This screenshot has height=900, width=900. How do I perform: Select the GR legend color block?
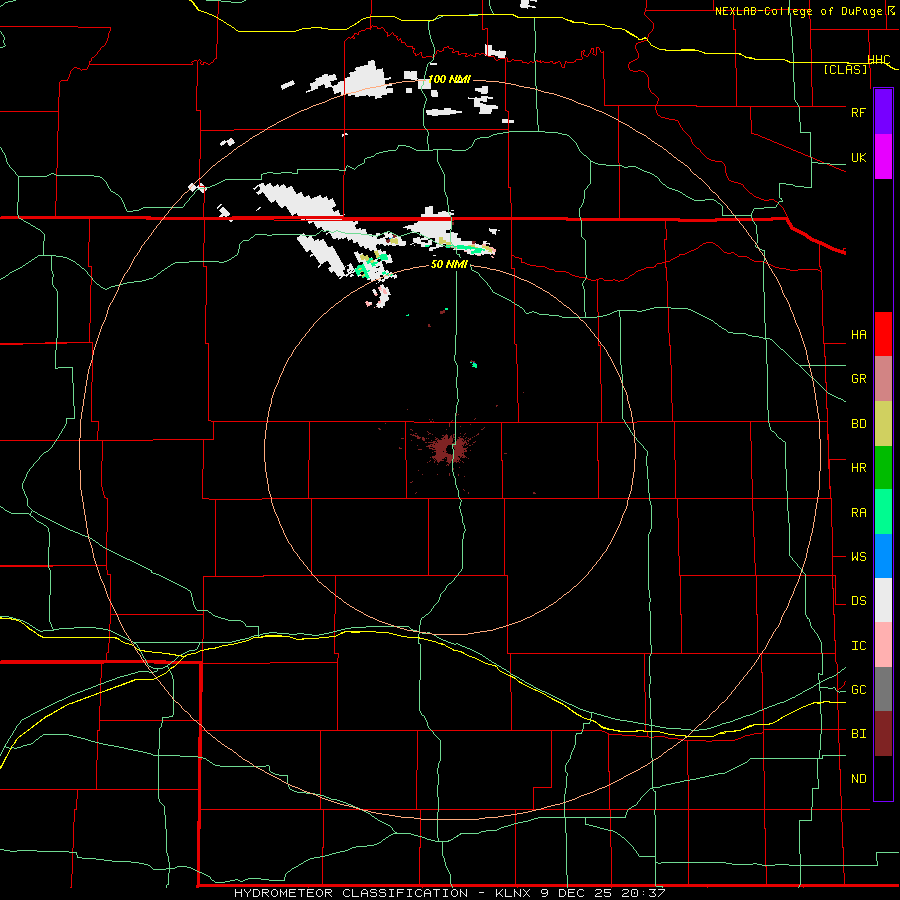(x=883, y=379)
